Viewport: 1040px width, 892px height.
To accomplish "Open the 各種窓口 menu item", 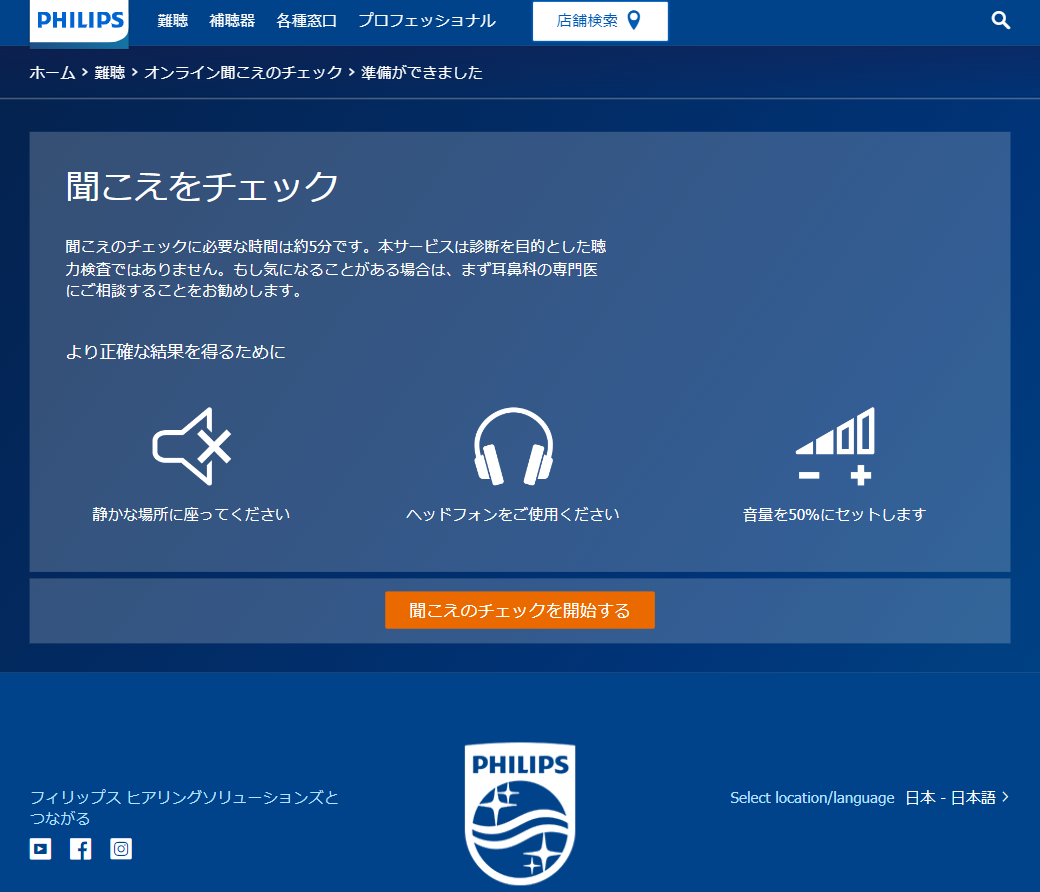I will coord(306,21).
